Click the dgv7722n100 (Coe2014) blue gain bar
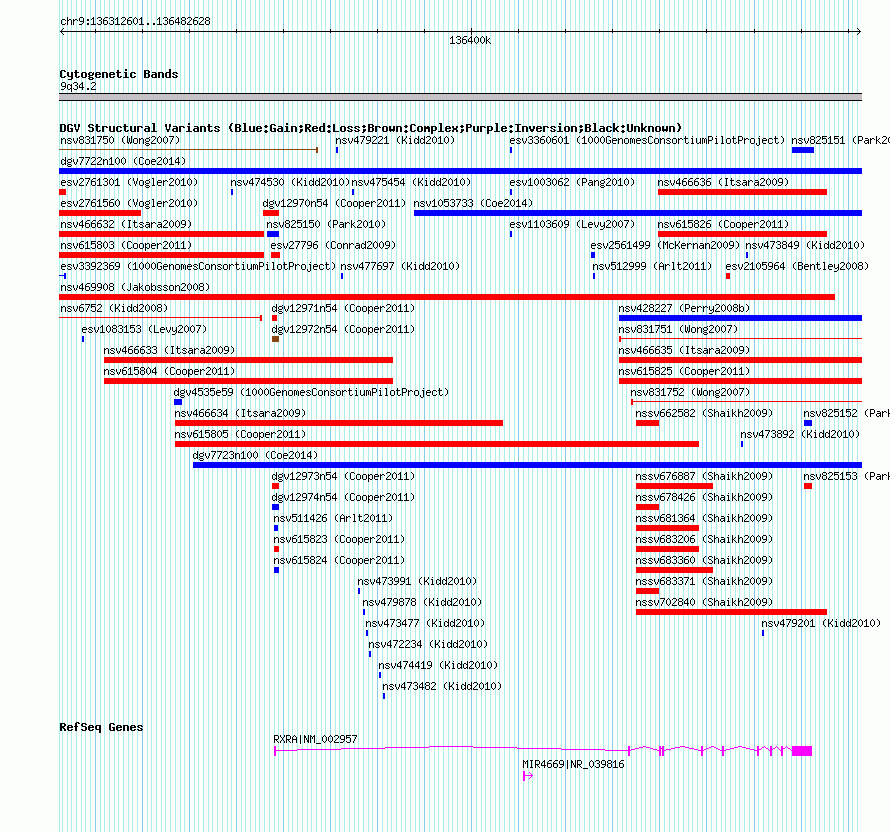The width and height of the screenshot is (890, 832). 460,171
